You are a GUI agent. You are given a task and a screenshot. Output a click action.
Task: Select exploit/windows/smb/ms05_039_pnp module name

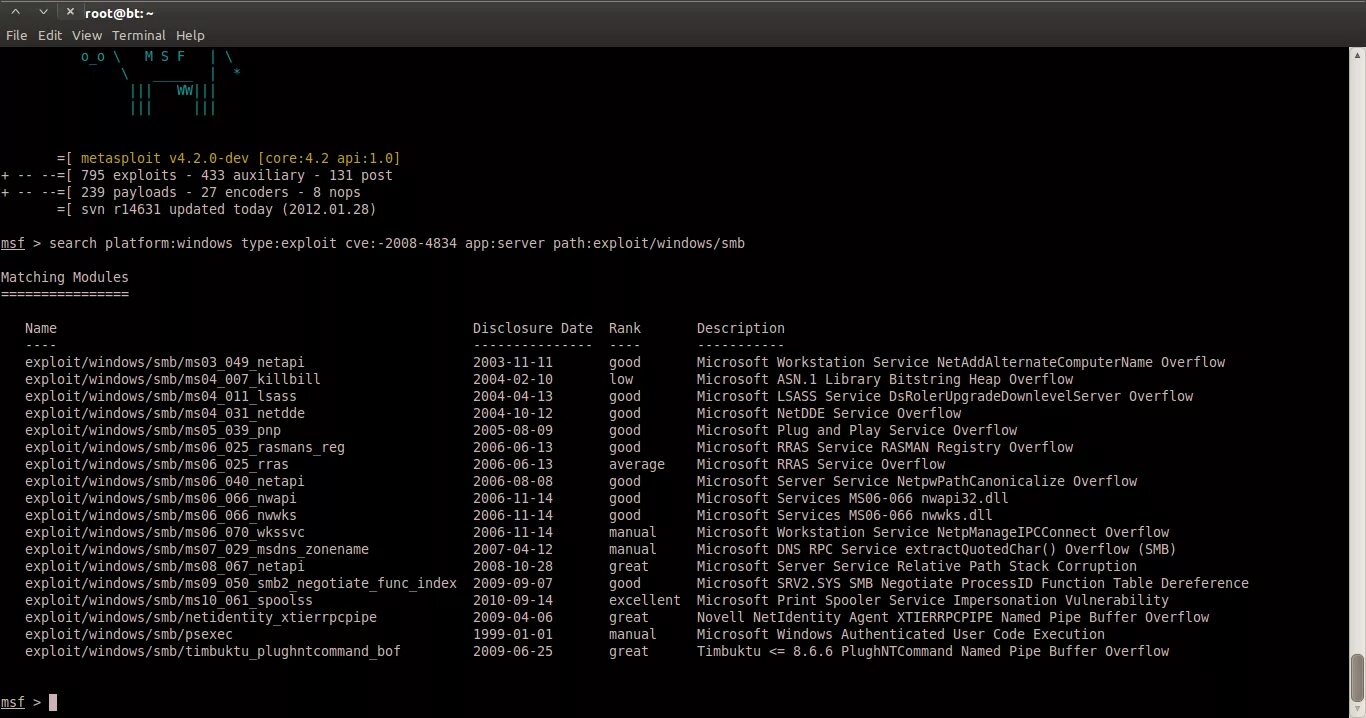pyautogui.click(x=153, y=430)
